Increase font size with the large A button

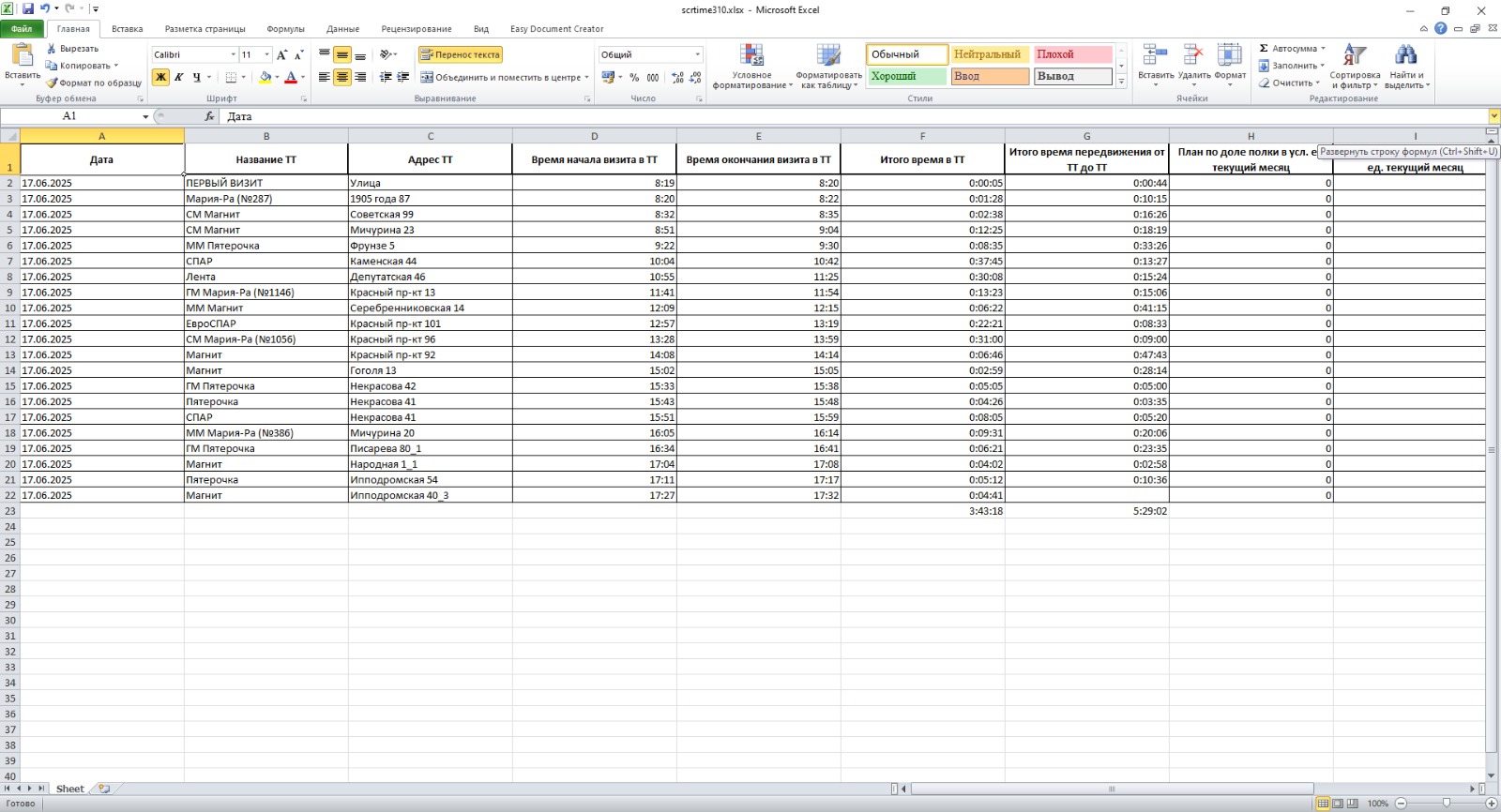click(281, 54)
